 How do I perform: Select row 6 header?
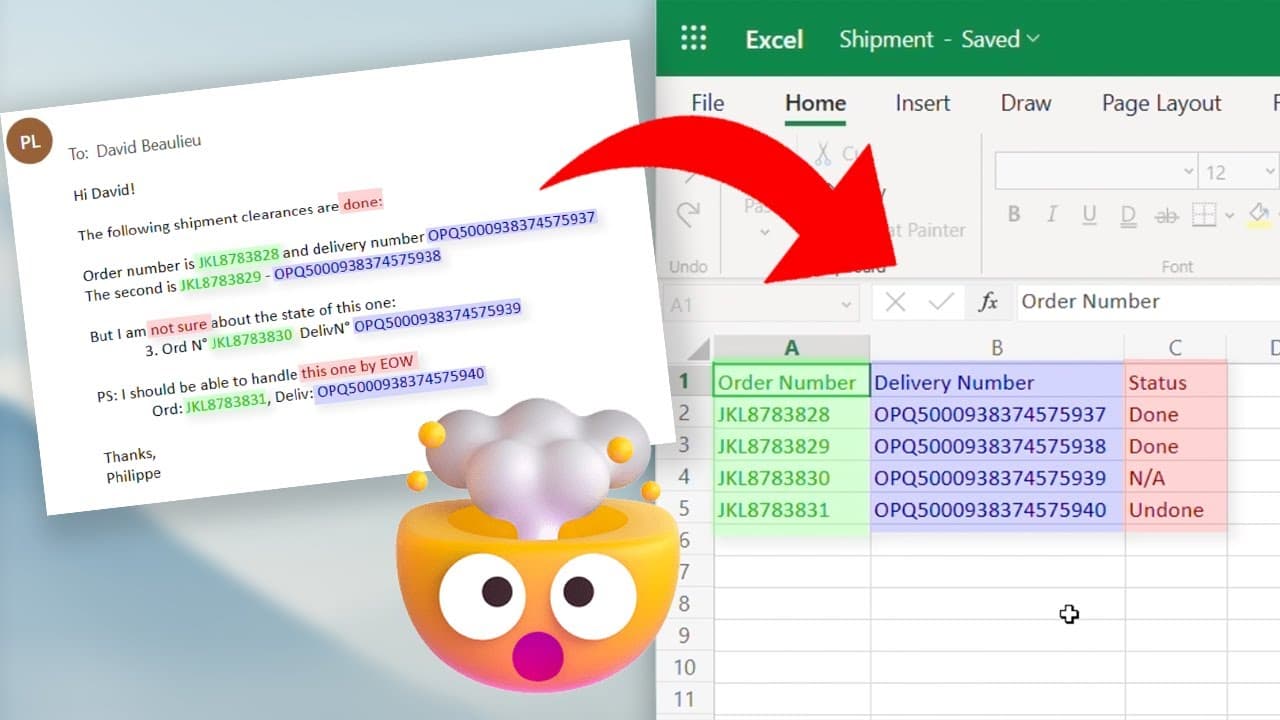685,541
